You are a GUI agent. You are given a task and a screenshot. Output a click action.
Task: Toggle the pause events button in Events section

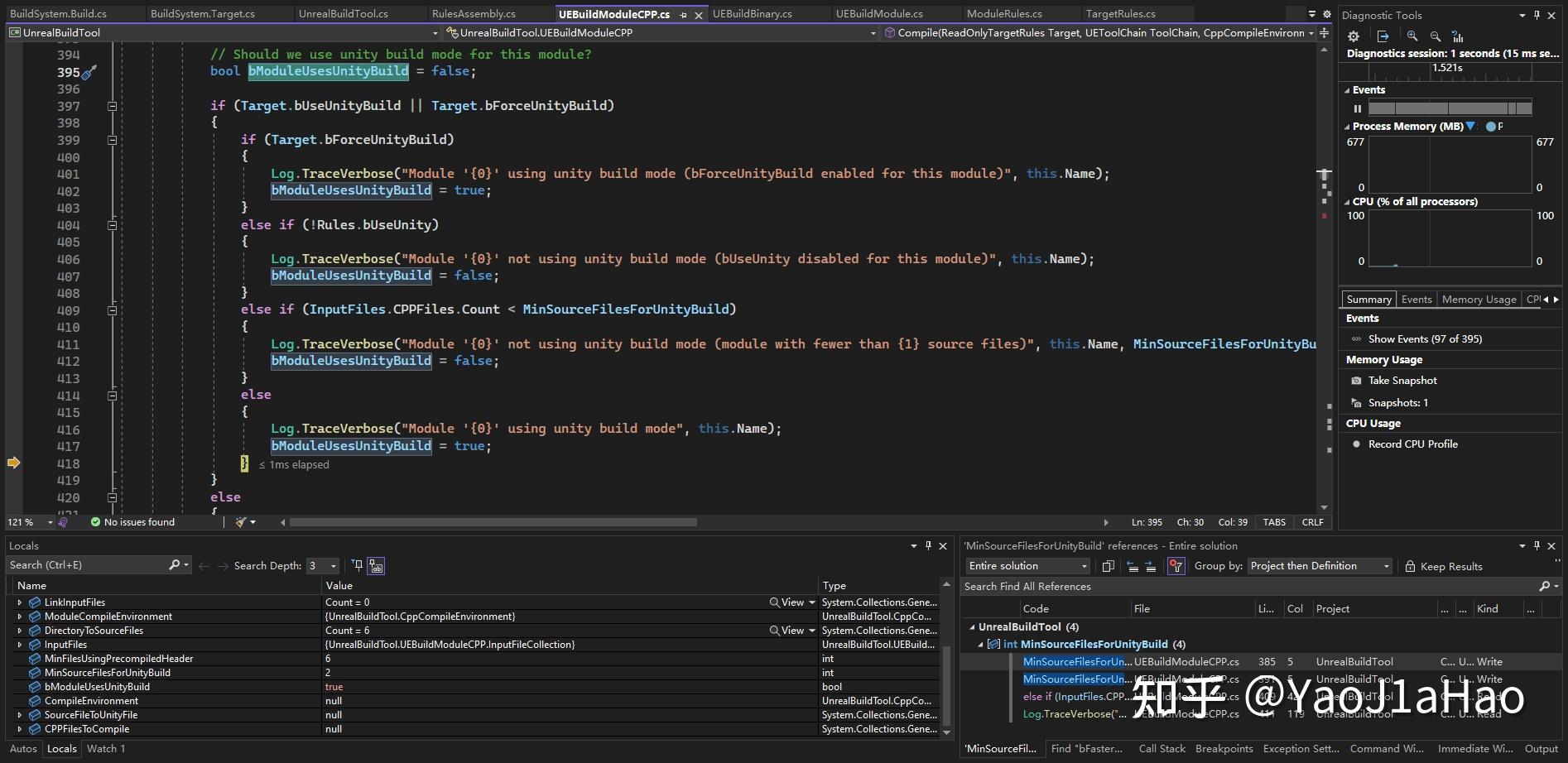point(1358,108)
